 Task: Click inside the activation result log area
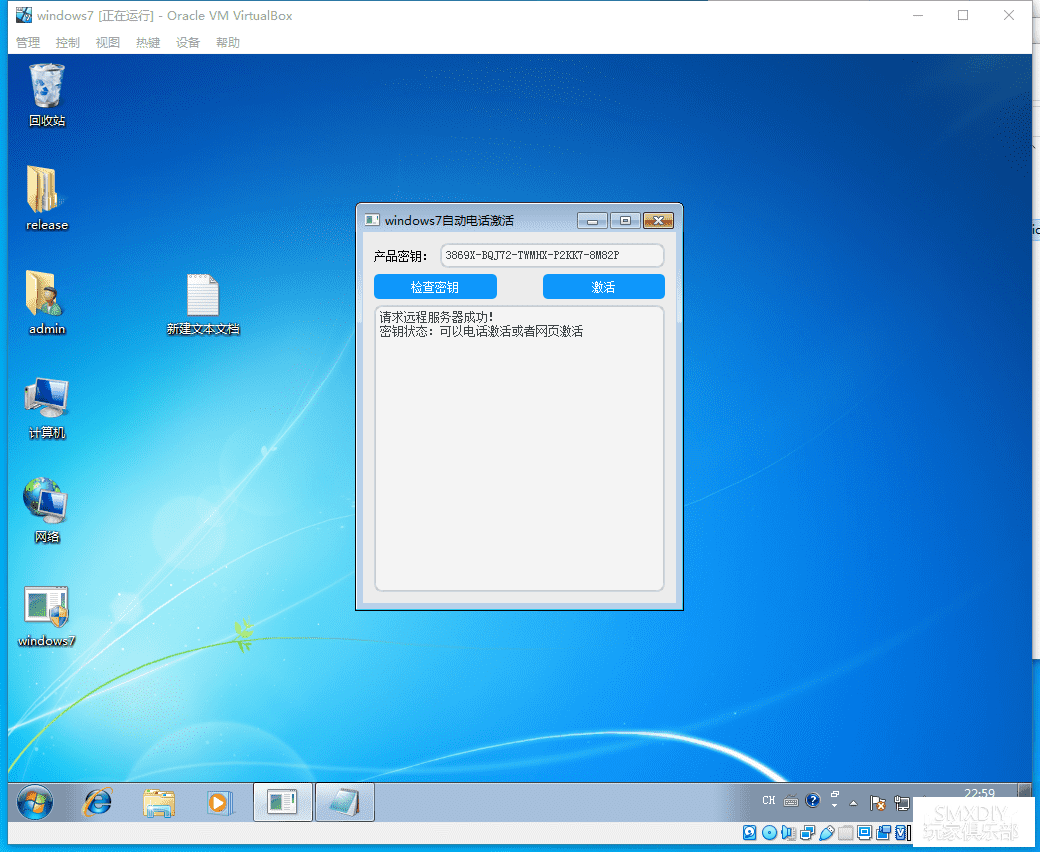519,448
